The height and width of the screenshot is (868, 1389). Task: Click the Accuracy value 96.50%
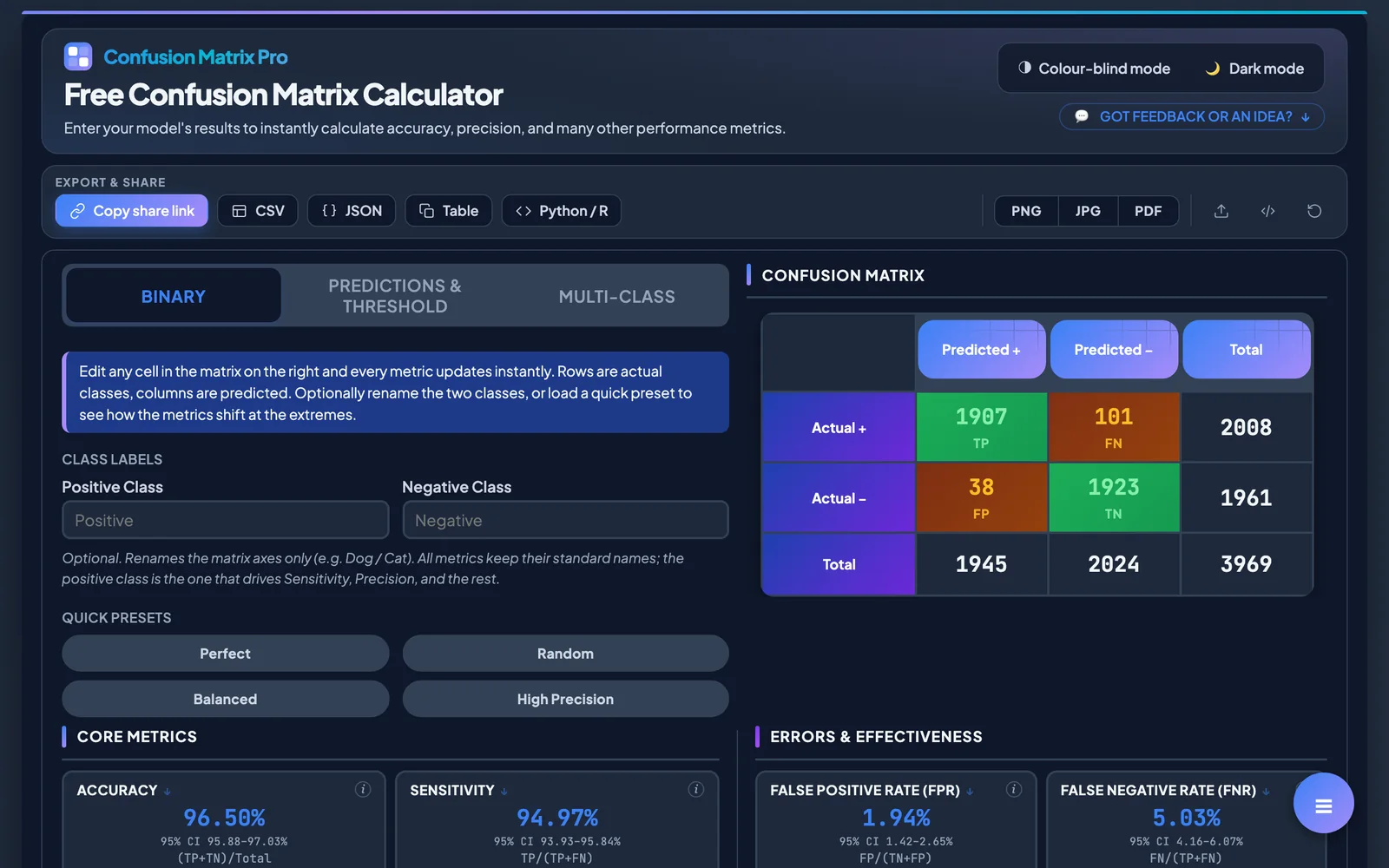click(x=224, y=818)
